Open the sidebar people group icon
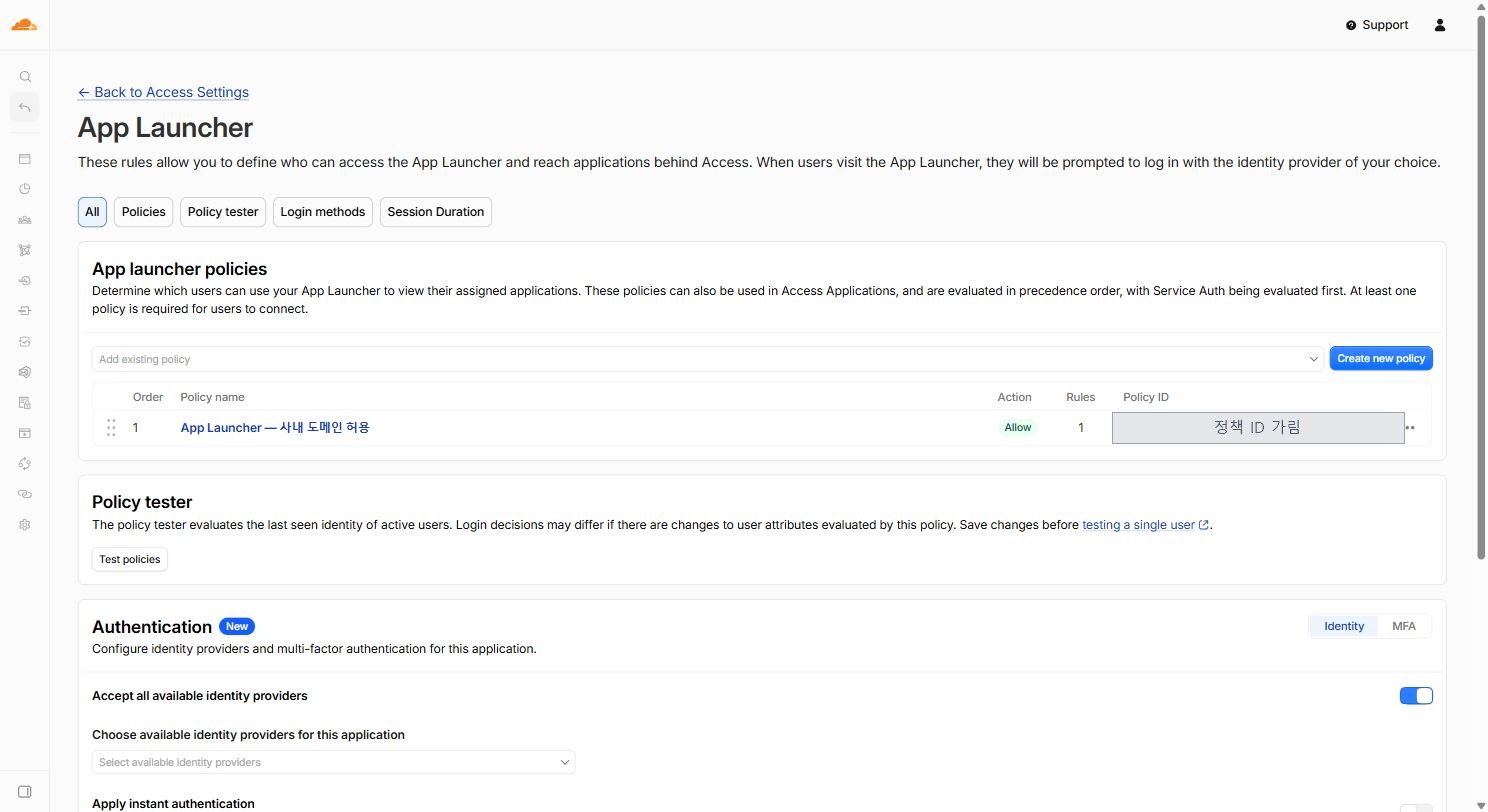This screenshot has width=1488, height=812. pos(25,220)
